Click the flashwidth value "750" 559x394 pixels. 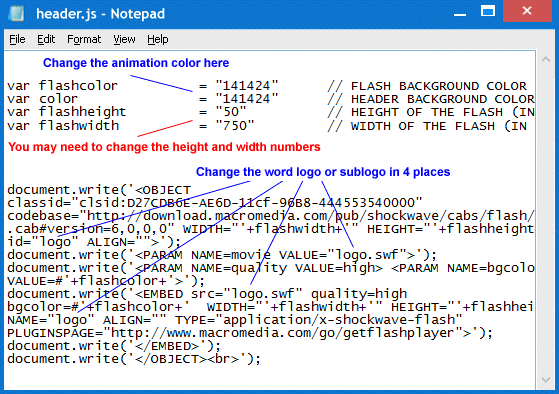pos(235,126)
